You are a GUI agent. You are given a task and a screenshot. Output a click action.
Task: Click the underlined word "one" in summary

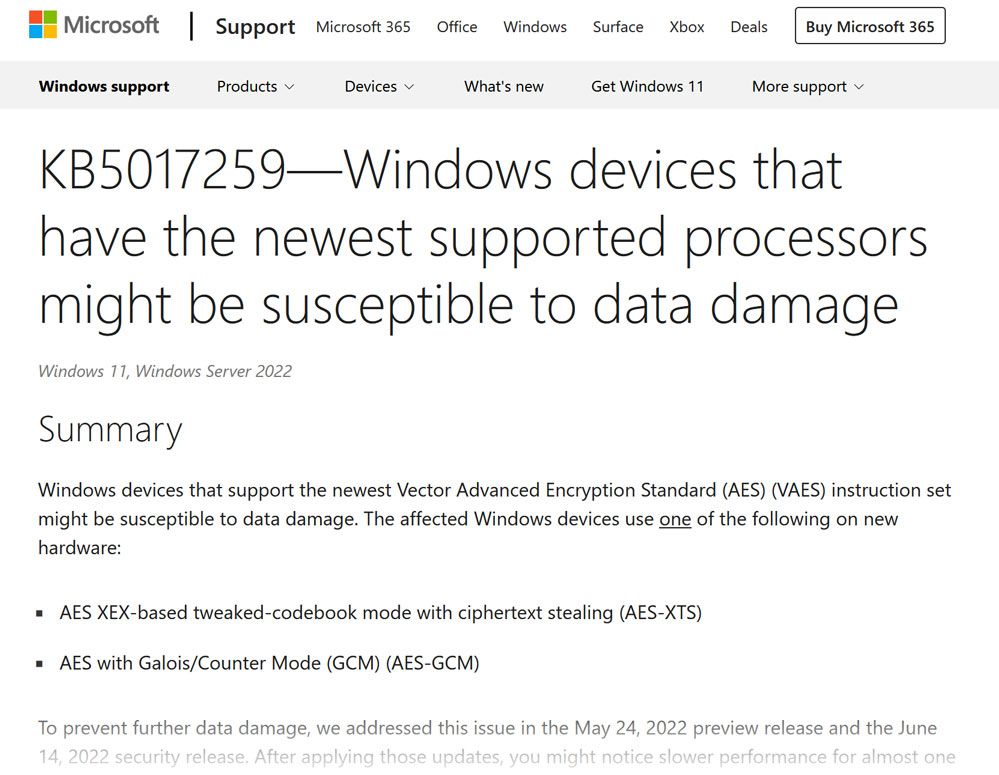pos(675,519)
